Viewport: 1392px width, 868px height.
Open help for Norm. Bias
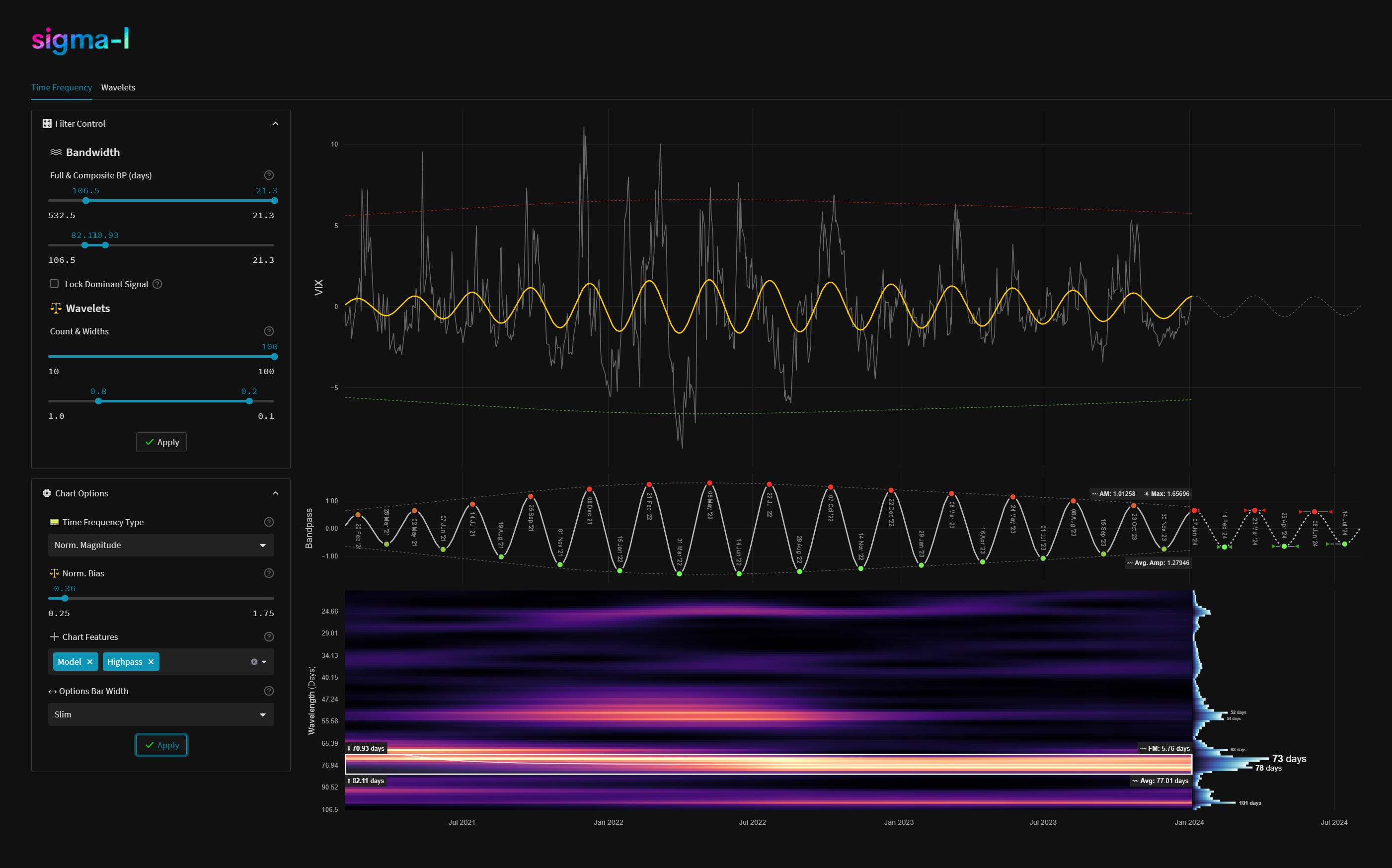269,573
